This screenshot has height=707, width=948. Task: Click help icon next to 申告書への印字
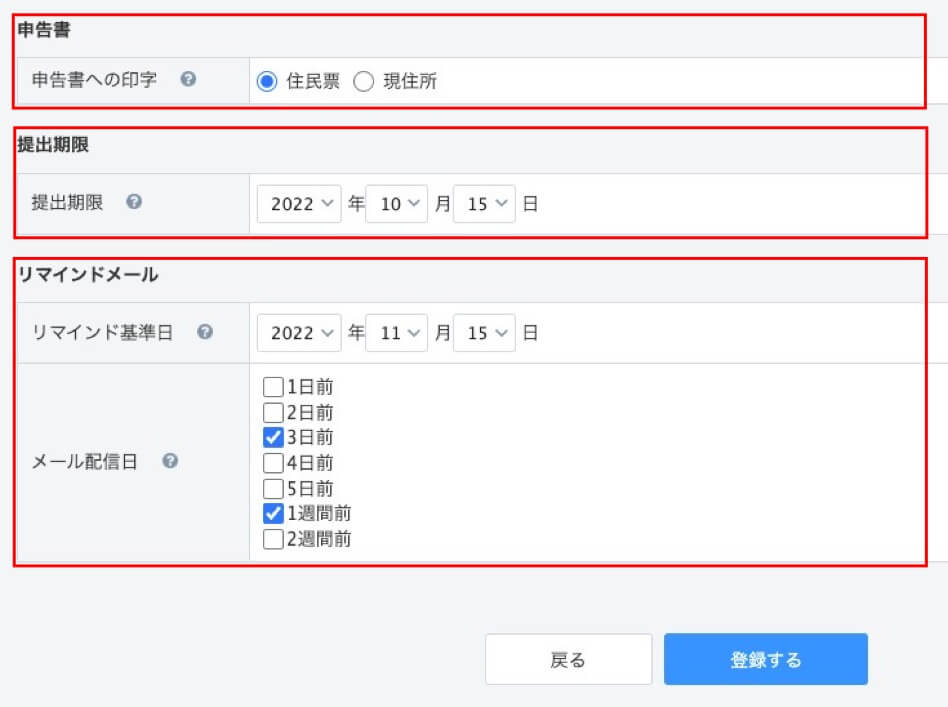tap(187, 81)
